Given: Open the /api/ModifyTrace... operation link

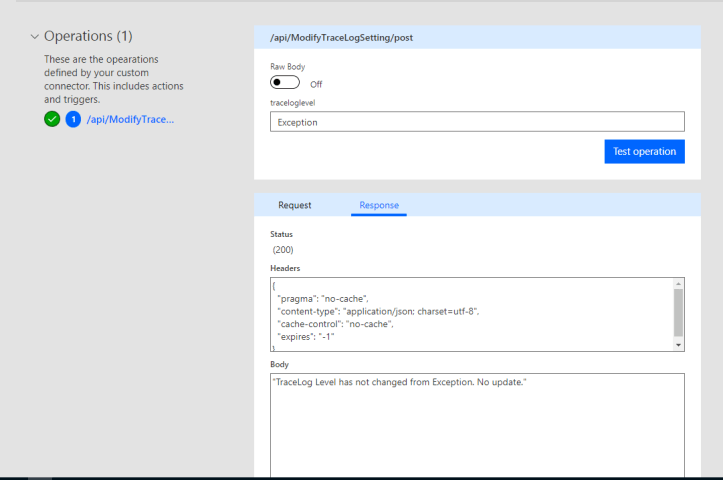Looking at the screenshot, I should point(130,119).
